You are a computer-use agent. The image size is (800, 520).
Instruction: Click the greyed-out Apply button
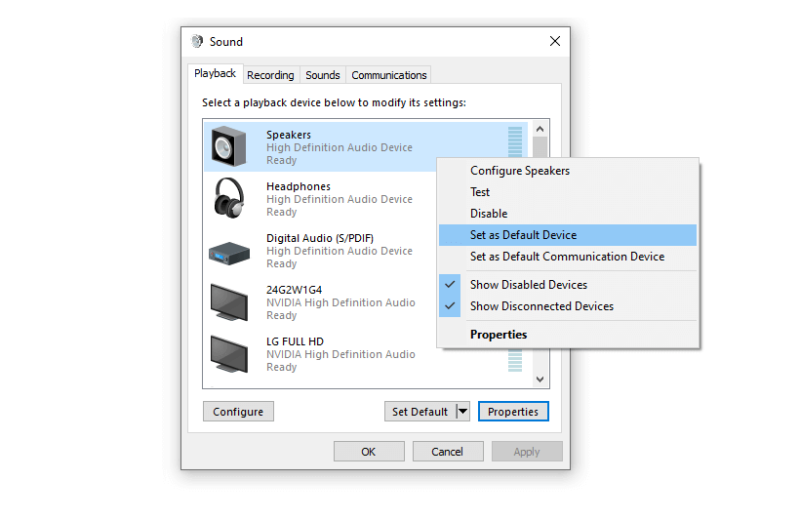[x=527, y=452]
